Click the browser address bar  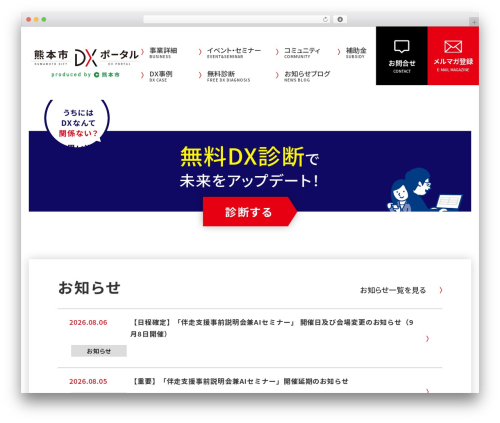237,19
